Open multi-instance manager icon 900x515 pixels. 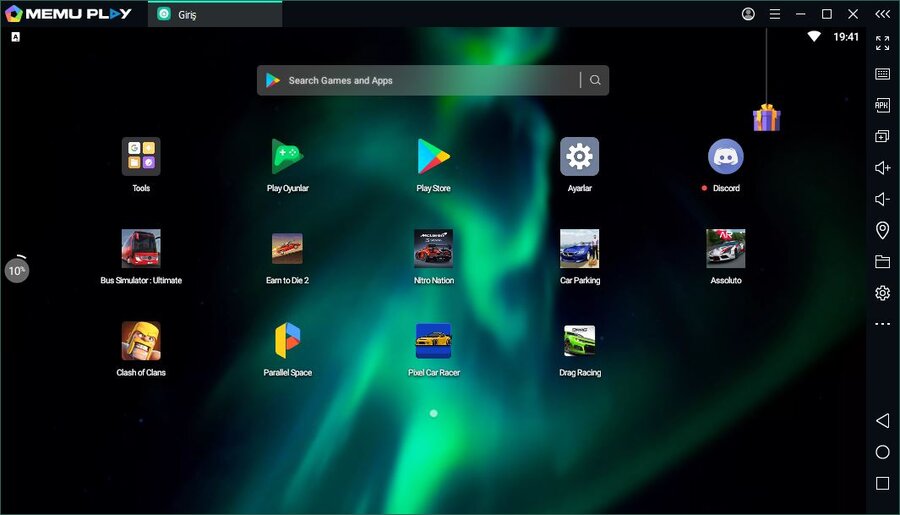882,136
